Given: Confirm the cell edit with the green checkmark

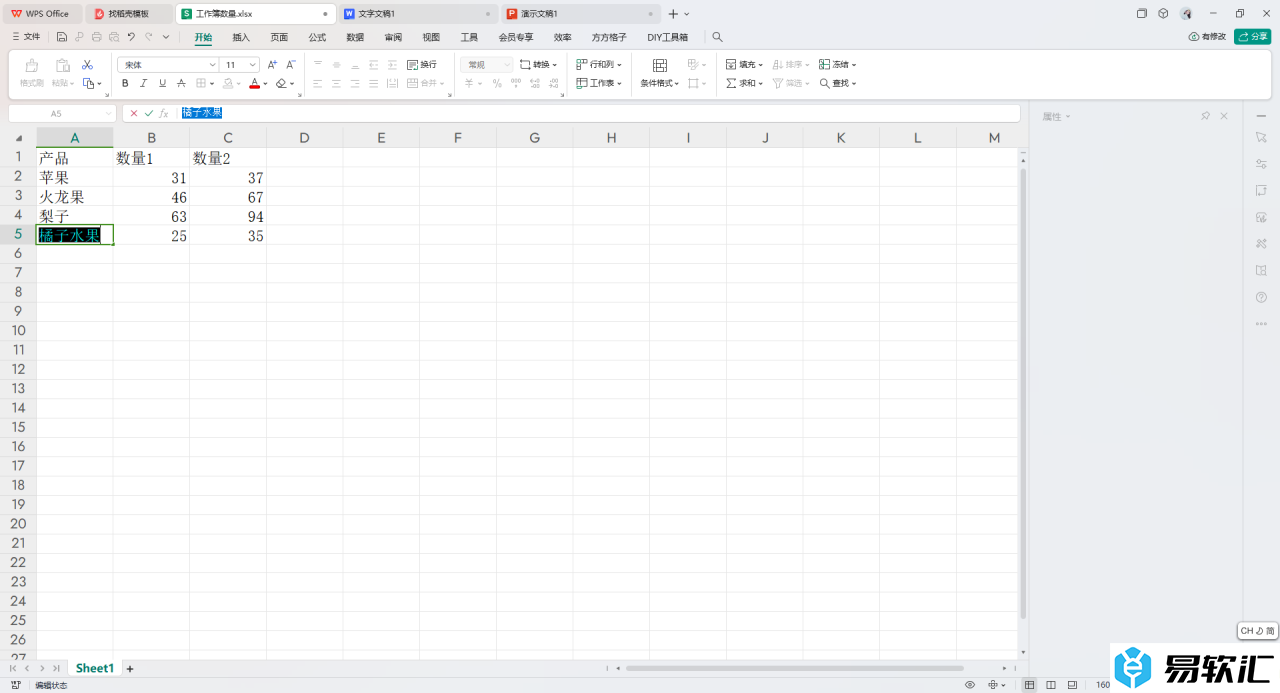Looking at the screenshot, I should click(x=149, y=113).
